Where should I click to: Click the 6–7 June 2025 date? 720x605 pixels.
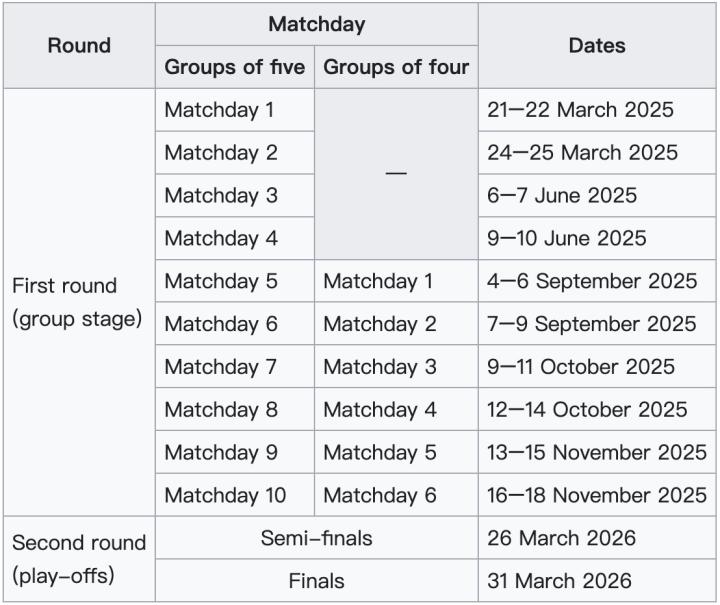pos(562,196)
